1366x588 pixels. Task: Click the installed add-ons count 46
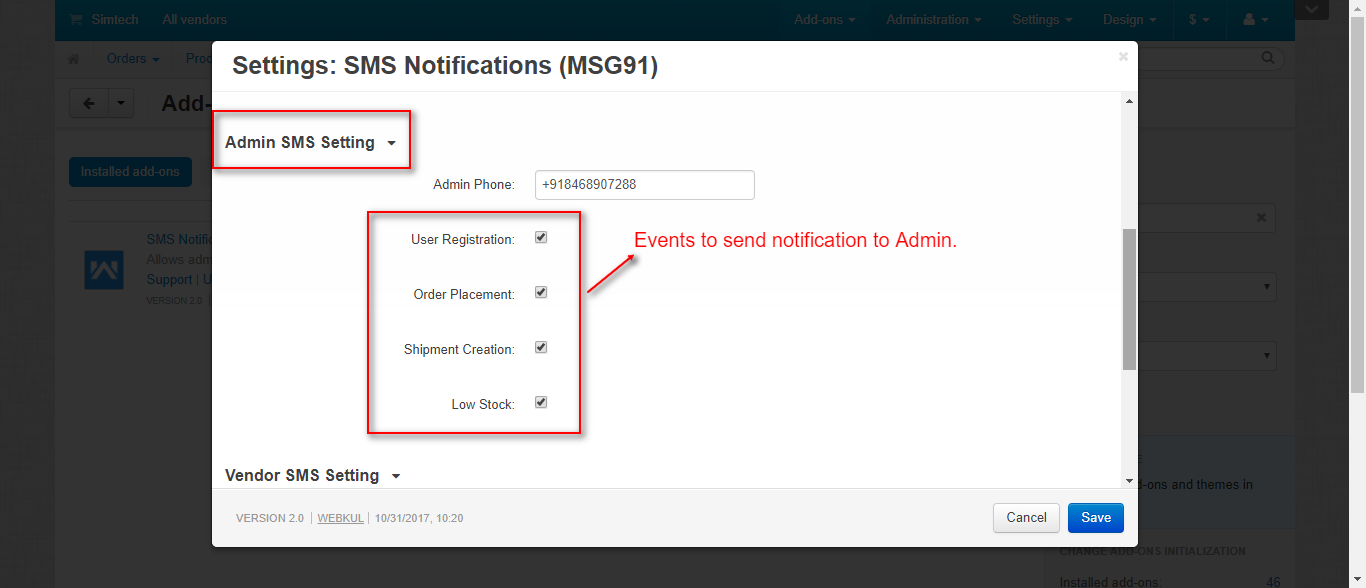point(1273,582)
